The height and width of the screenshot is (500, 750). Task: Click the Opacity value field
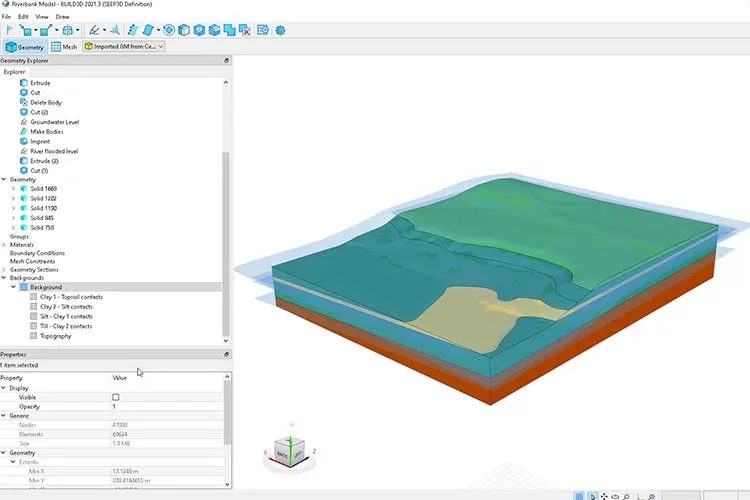167,406
